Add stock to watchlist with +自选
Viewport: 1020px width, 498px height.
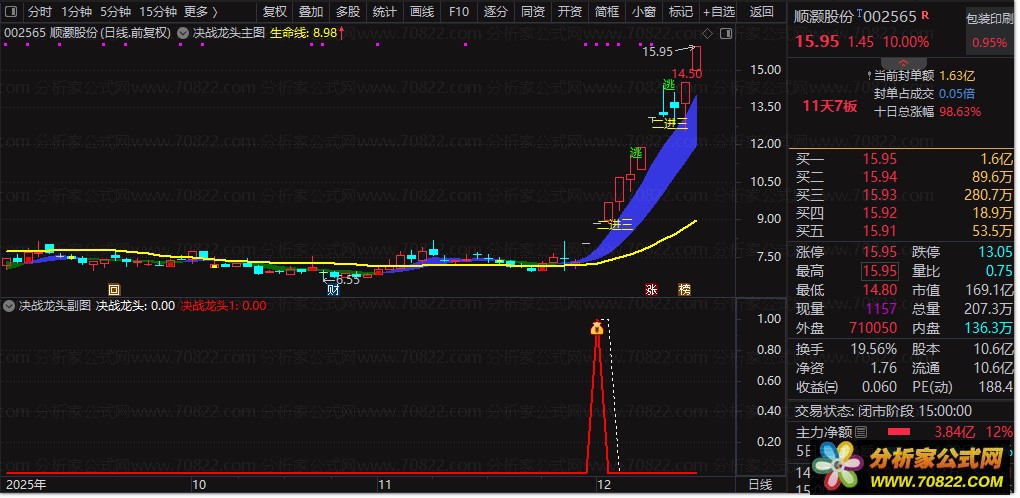pyautogui.click(x=719, y=12)
